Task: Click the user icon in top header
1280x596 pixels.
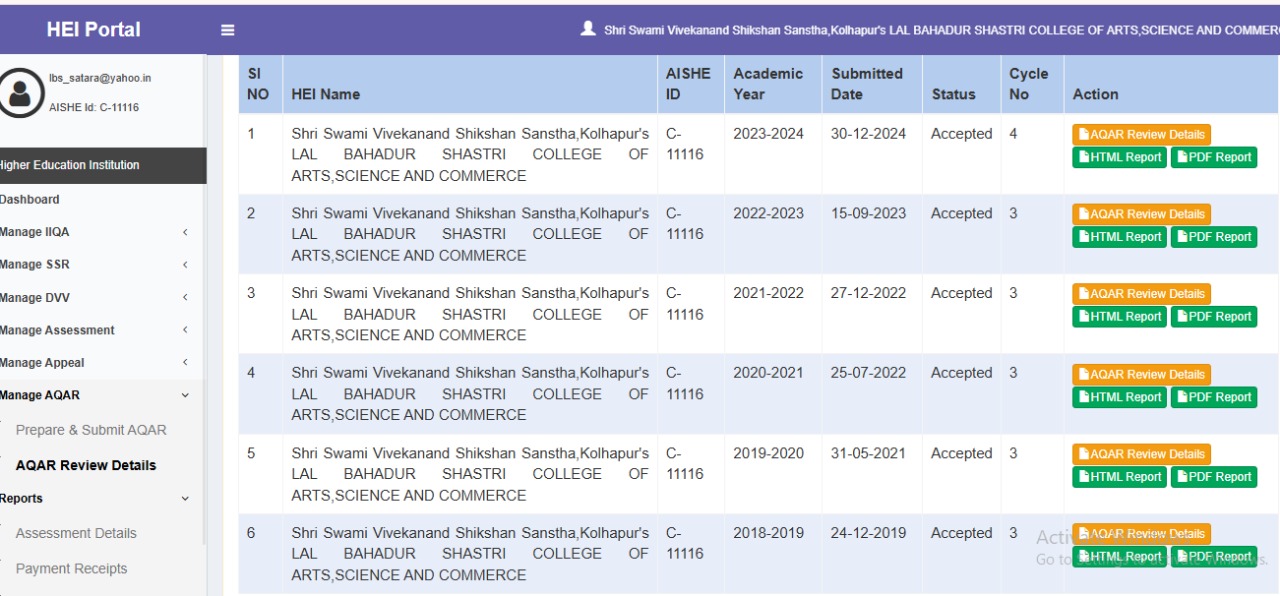Action: click(x=588, y=29)
